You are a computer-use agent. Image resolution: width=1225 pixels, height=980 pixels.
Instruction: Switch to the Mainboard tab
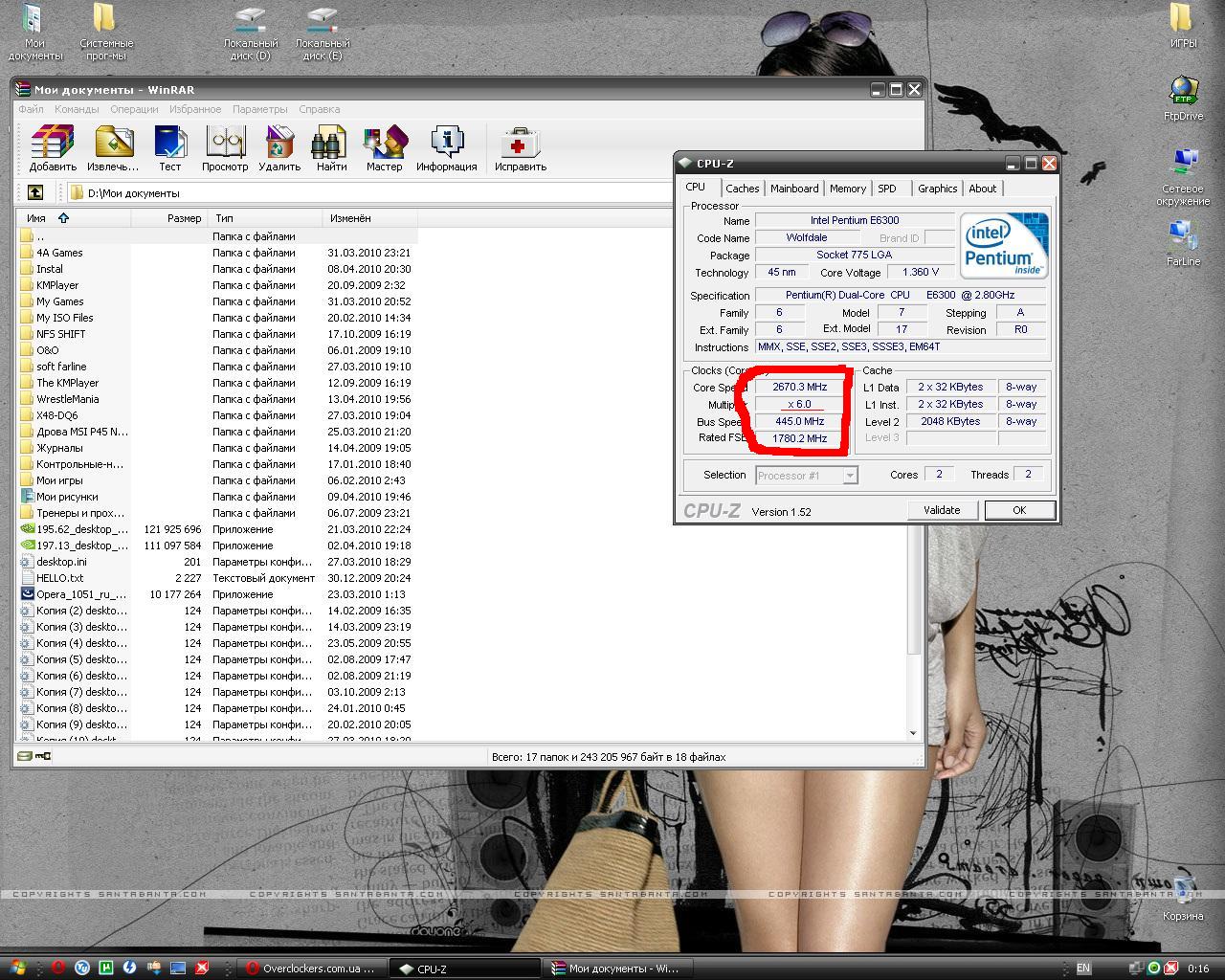(794, 189)
